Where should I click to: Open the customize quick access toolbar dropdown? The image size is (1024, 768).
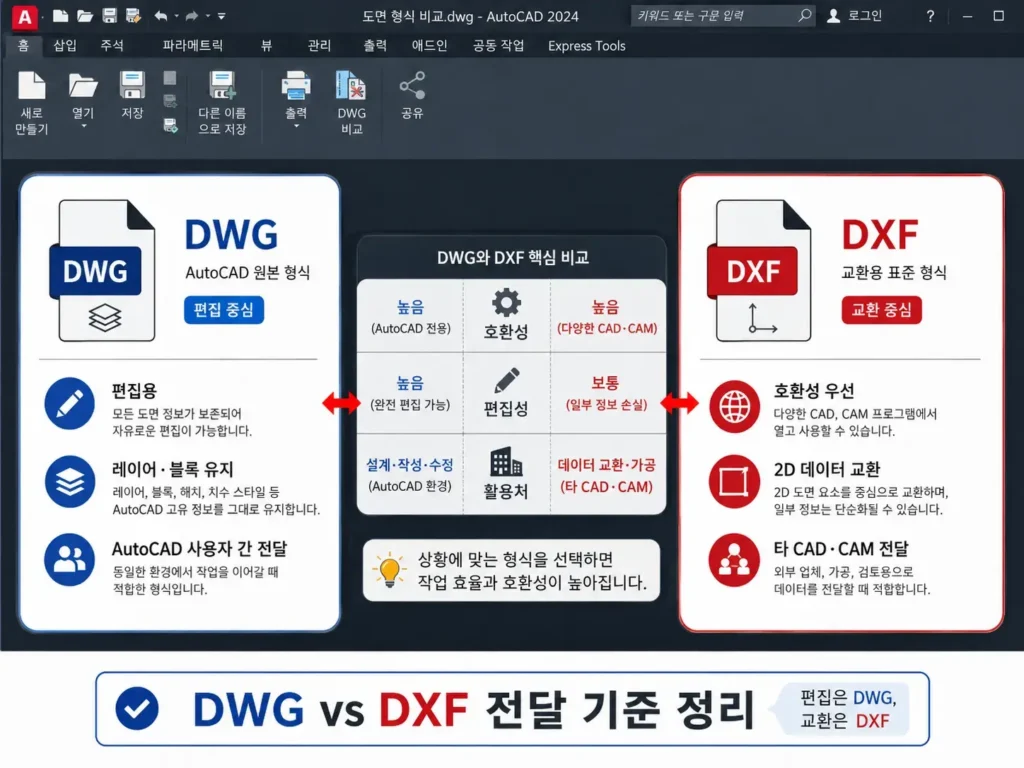click(221, 16)
